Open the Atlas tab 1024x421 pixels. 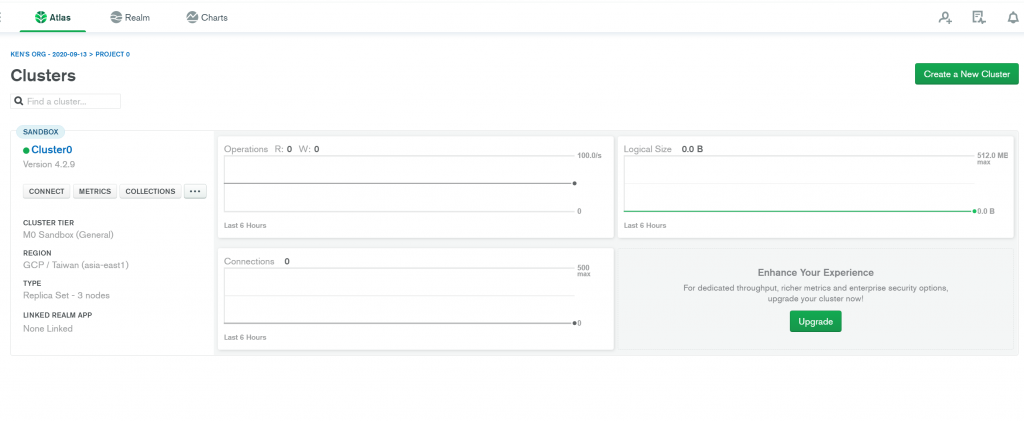click(x=53, y=18)
